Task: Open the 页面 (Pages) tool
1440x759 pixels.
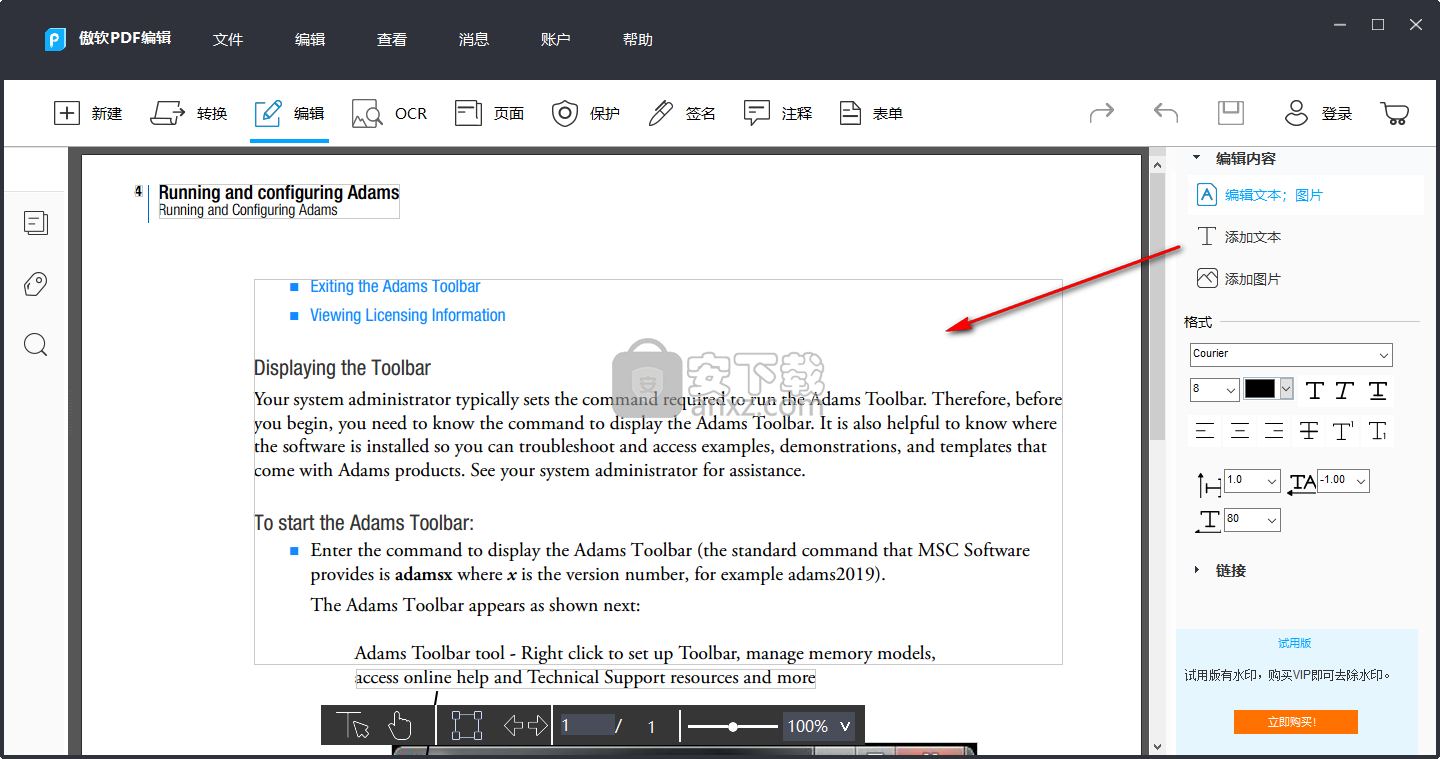Action: 489,113
